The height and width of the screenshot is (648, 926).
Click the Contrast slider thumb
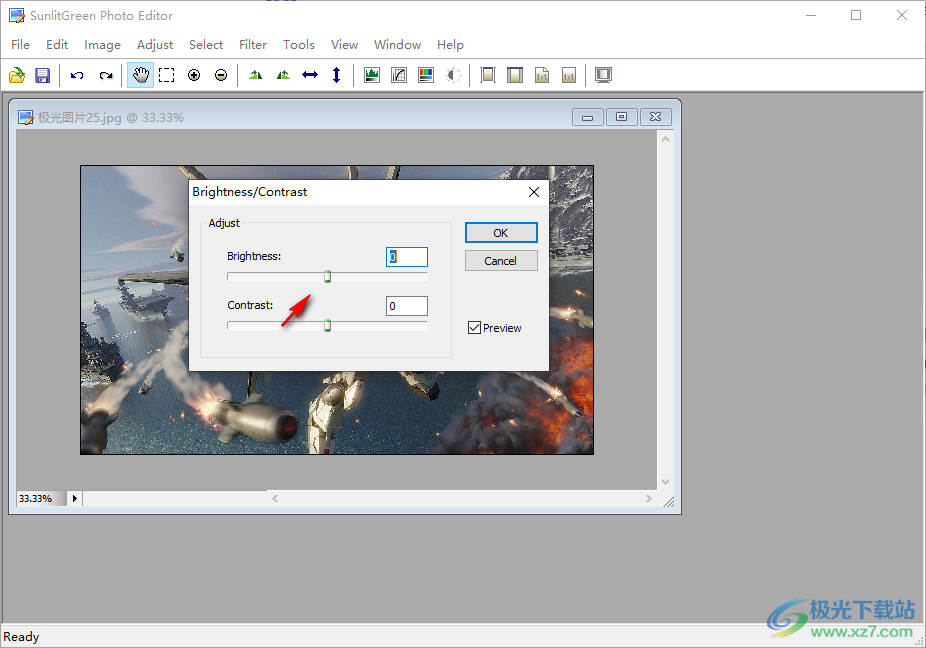[328, 325]
